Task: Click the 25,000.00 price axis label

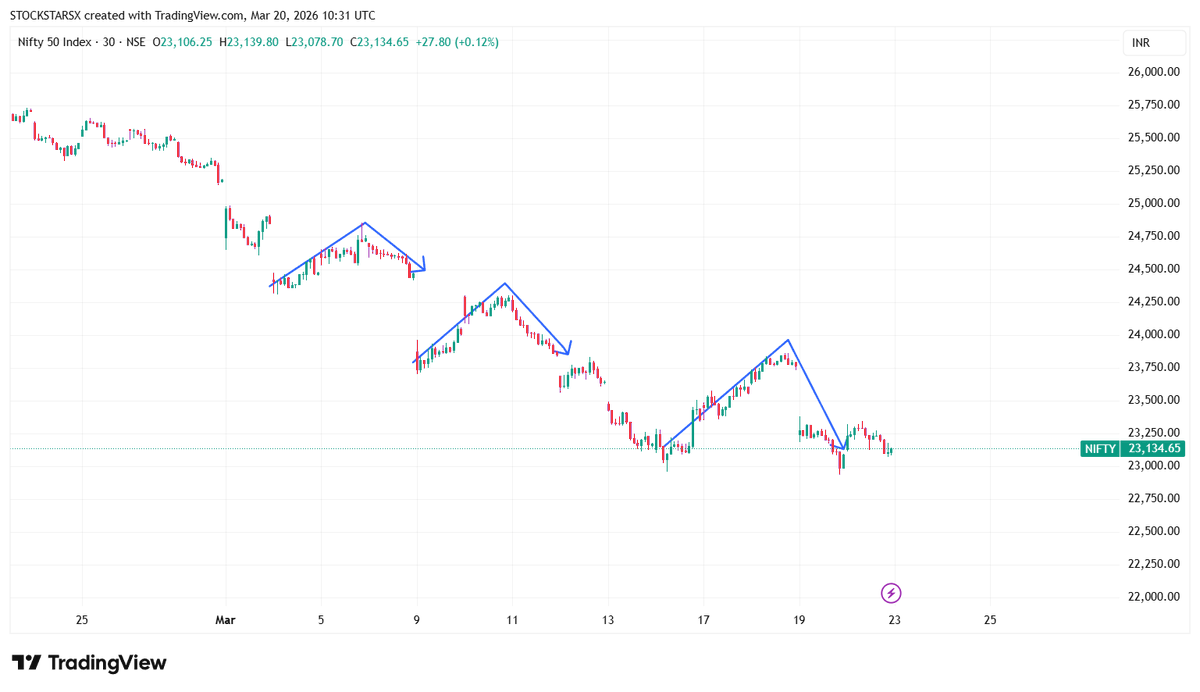Action: [x=1153, y=203]
